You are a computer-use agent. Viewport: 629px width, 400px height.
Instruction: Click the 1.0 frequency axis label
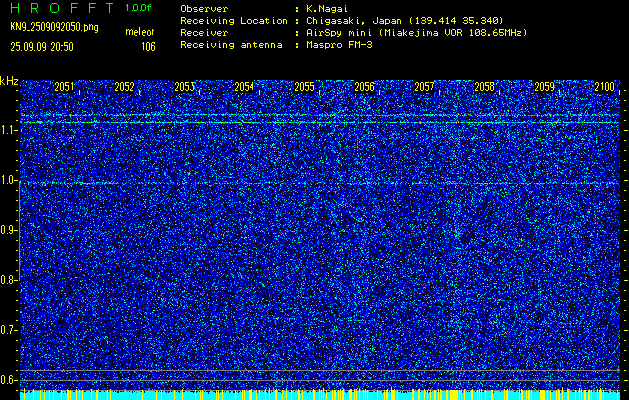point(6,180)
